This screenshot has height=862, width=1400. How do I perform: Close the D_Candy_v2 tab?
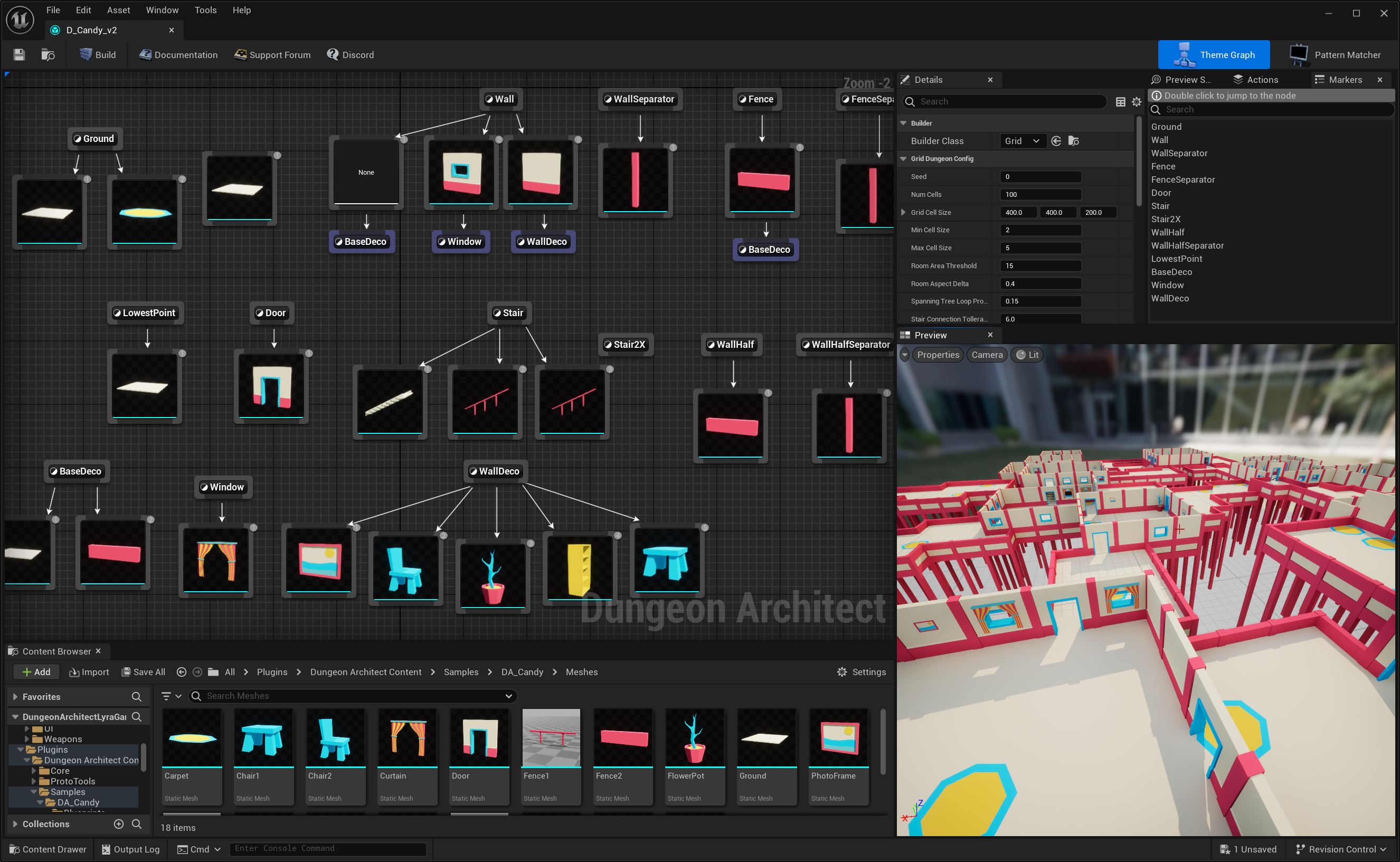(171, 30)
